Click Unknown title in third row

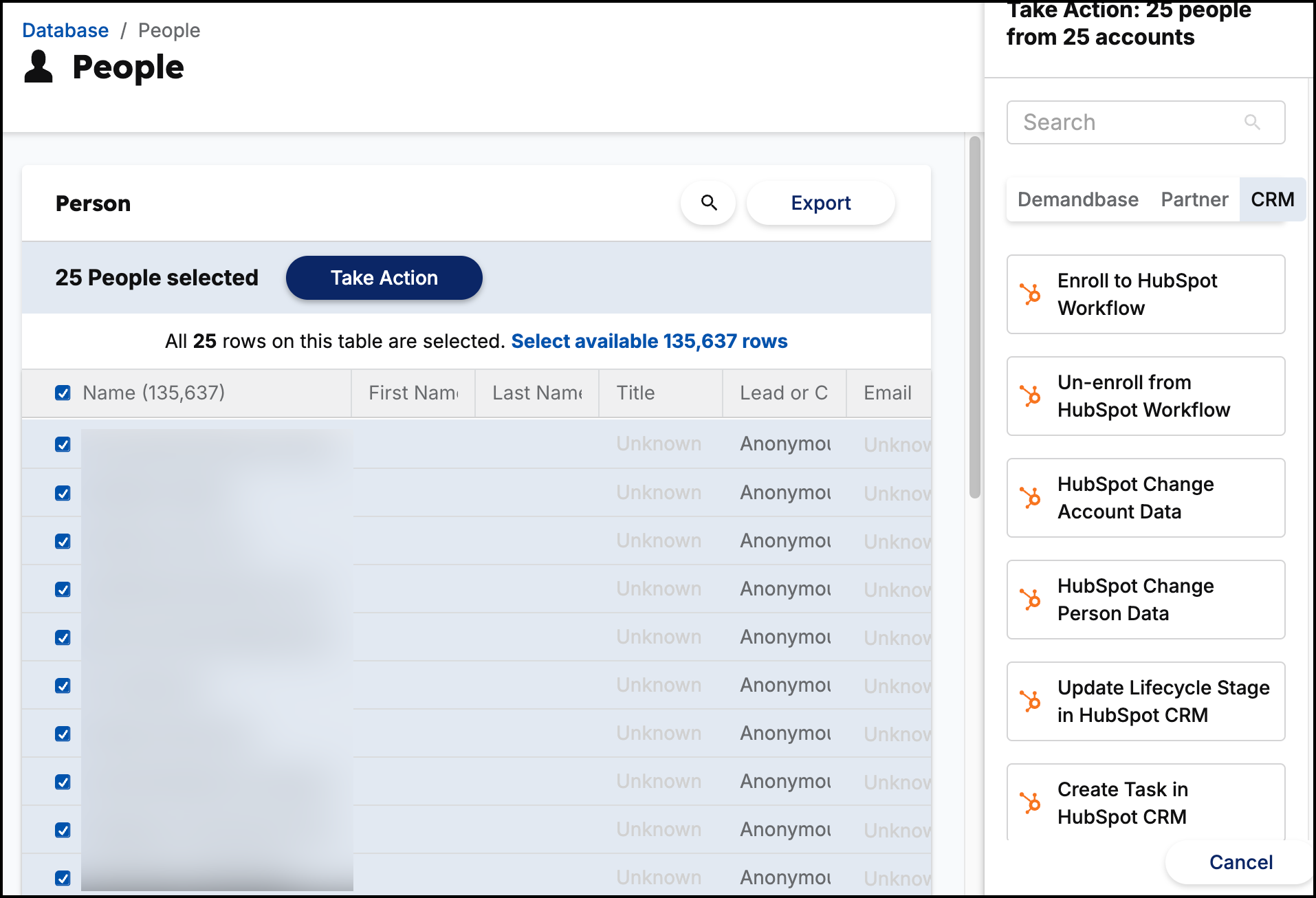tap(659, 540)
